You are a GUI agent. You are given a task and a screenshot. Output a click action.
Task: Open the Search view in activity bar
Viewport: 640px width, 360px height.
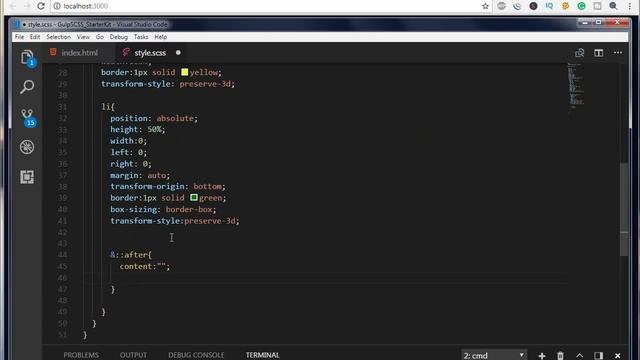click(x=27, y=87)
